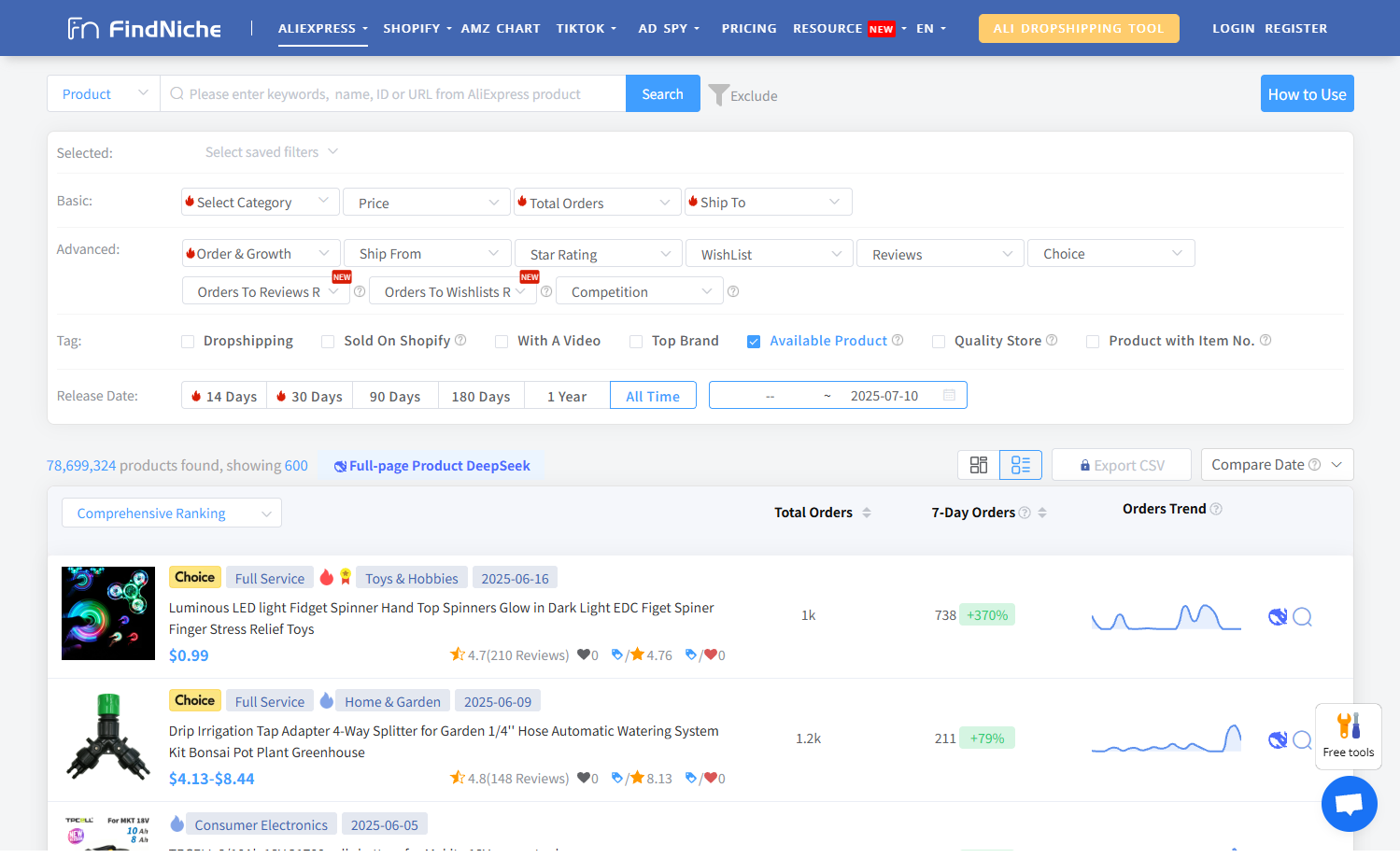Click the FindNiche logo
The width and height of the screenshot is (1400, 858).
tap(145, 29)
